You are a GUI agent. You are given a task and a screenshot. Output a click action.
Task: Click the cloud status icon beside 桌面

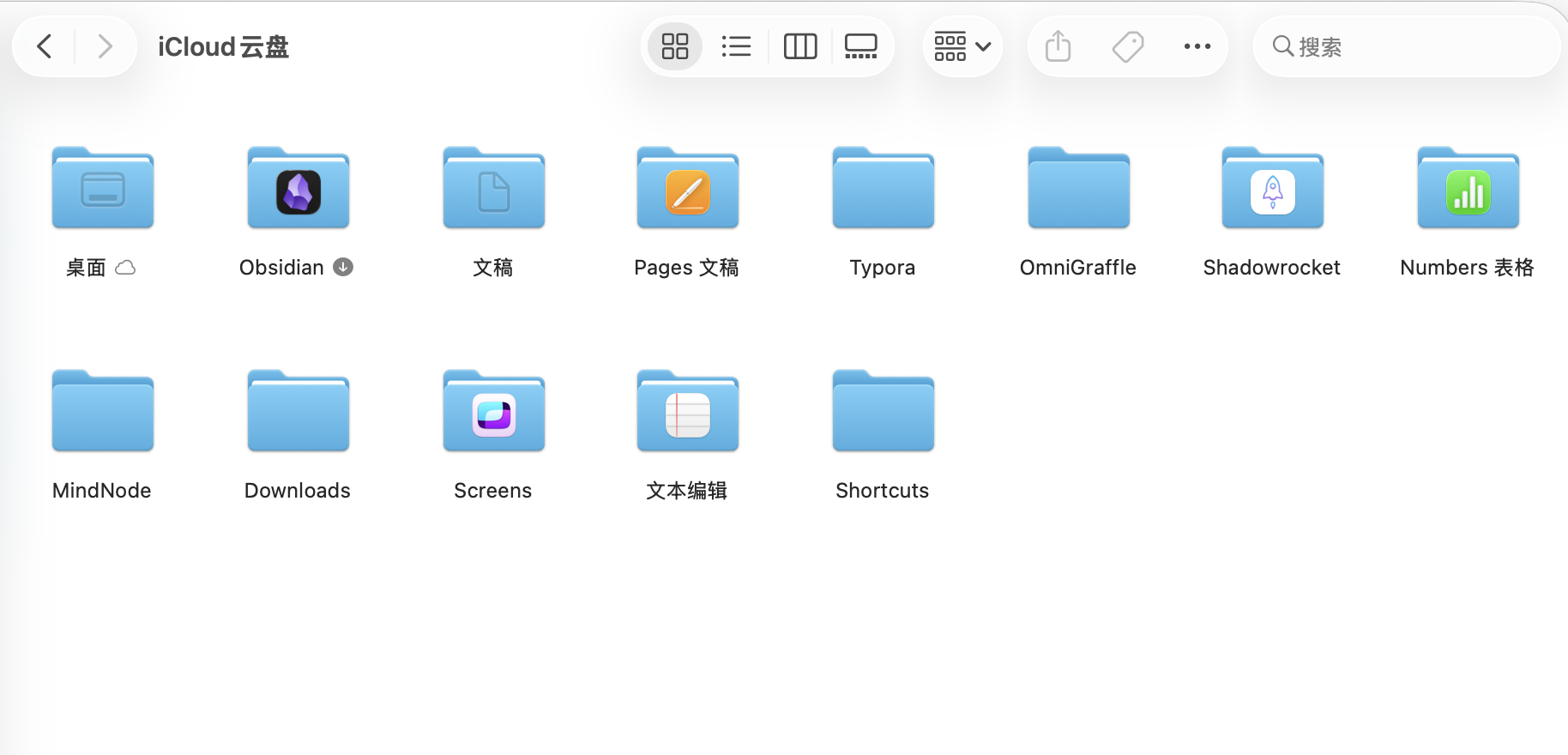(x=125, y=268)
